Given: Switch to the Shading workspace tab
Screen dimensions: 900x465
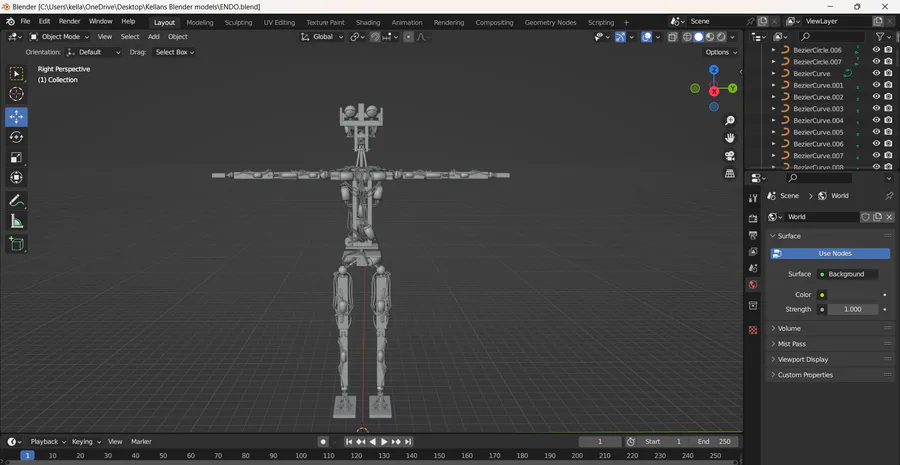Looking at the screenshot, I should pyautogui.click(x=368, y=22).
